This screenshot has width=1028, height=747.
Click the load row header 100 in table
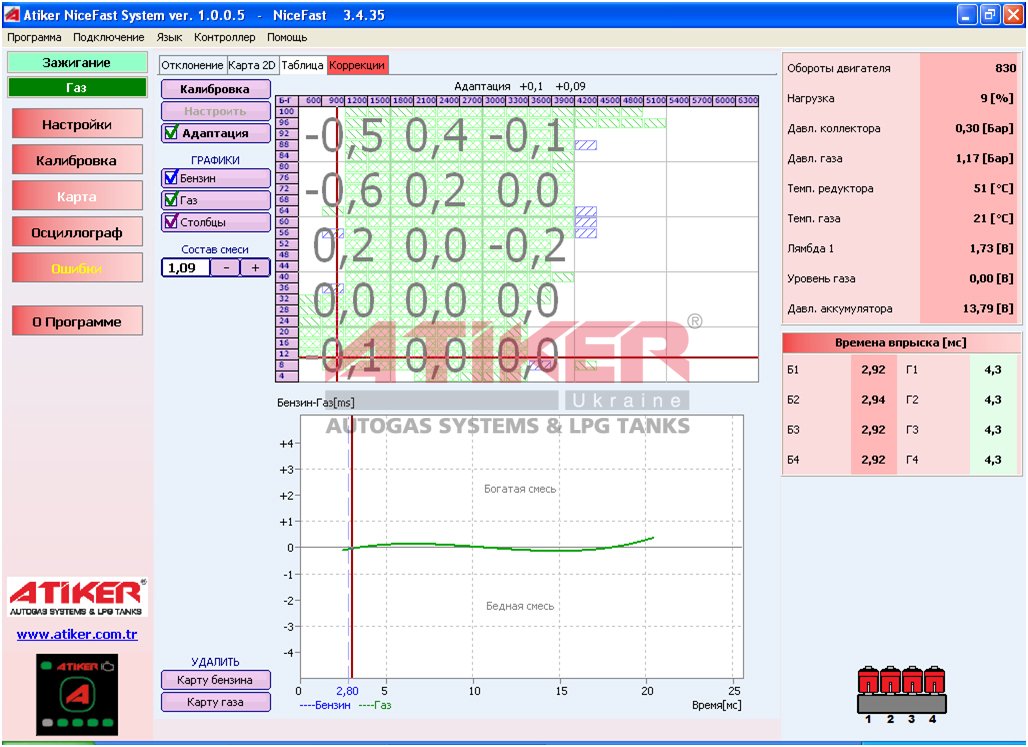pyautogui.click(x=287, y=111)
